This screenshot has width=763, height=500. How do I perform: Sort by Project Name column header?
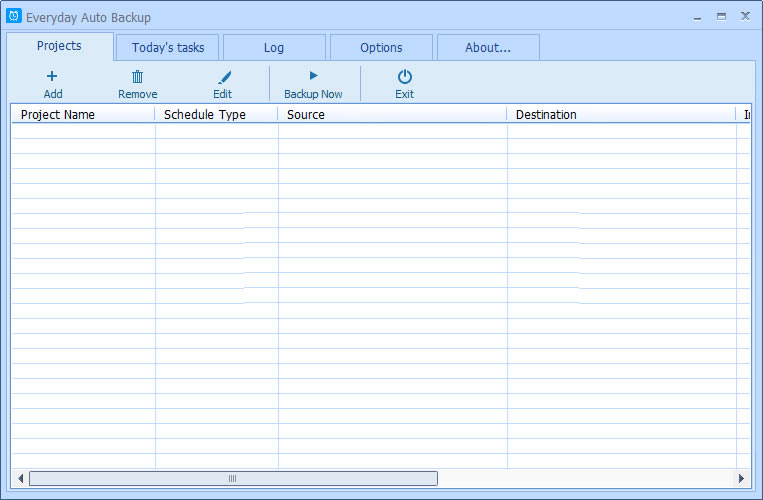pos(83,114)
